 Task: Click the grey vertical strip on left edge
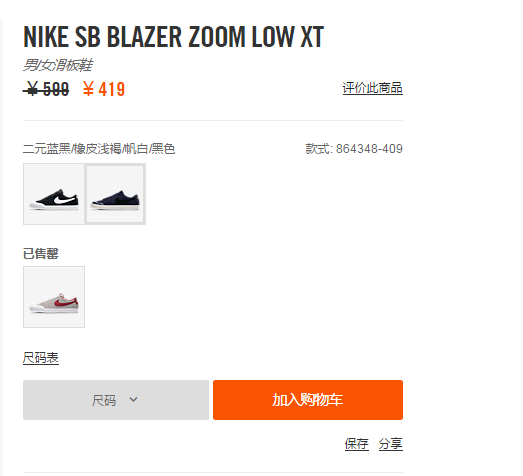click(1, 248)
